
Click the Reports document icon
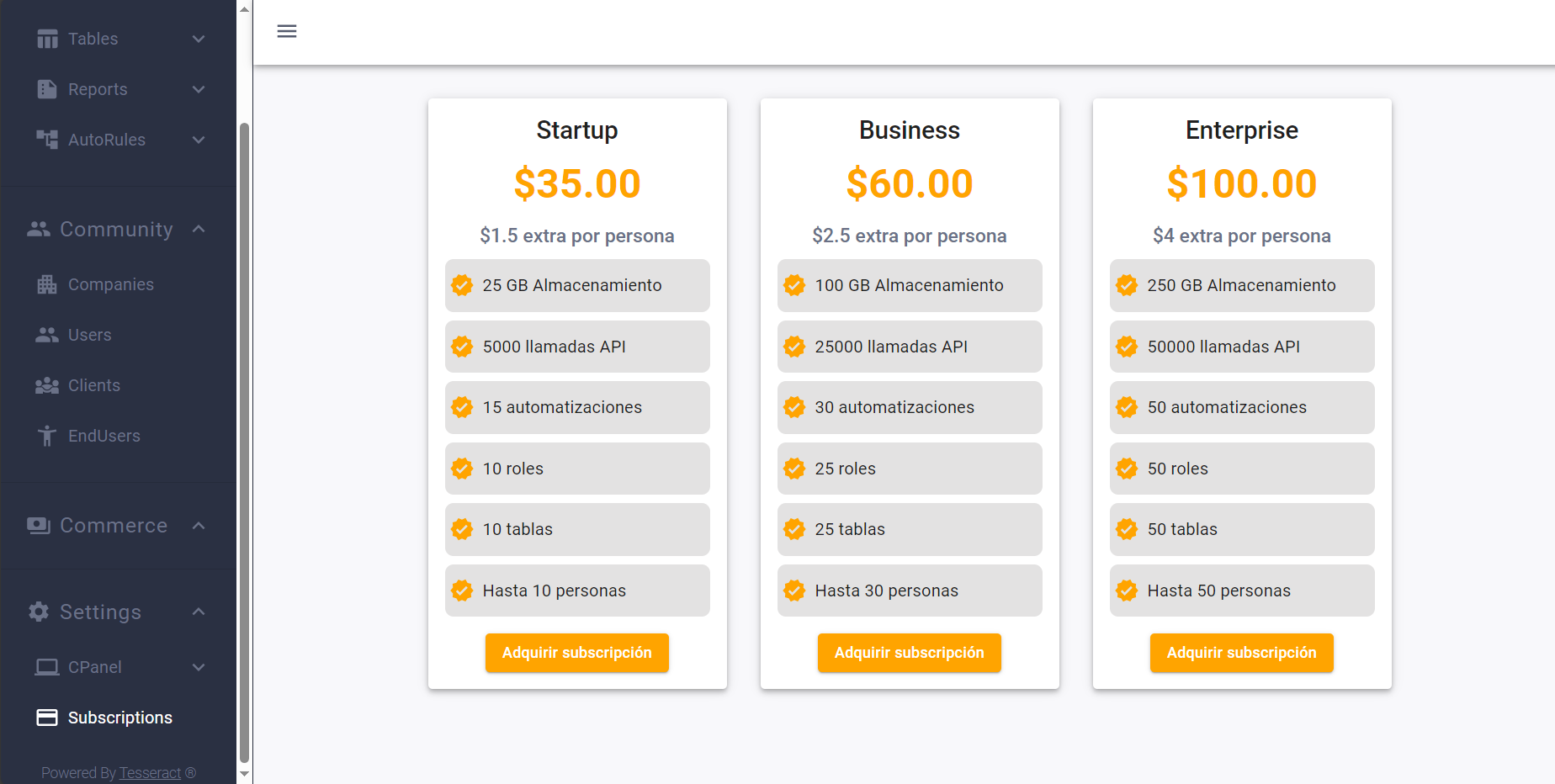47,89
